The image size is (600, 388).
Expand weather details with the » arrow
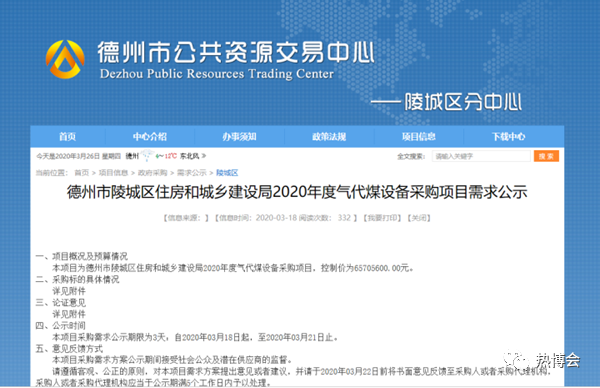click(x=204, y=156)
